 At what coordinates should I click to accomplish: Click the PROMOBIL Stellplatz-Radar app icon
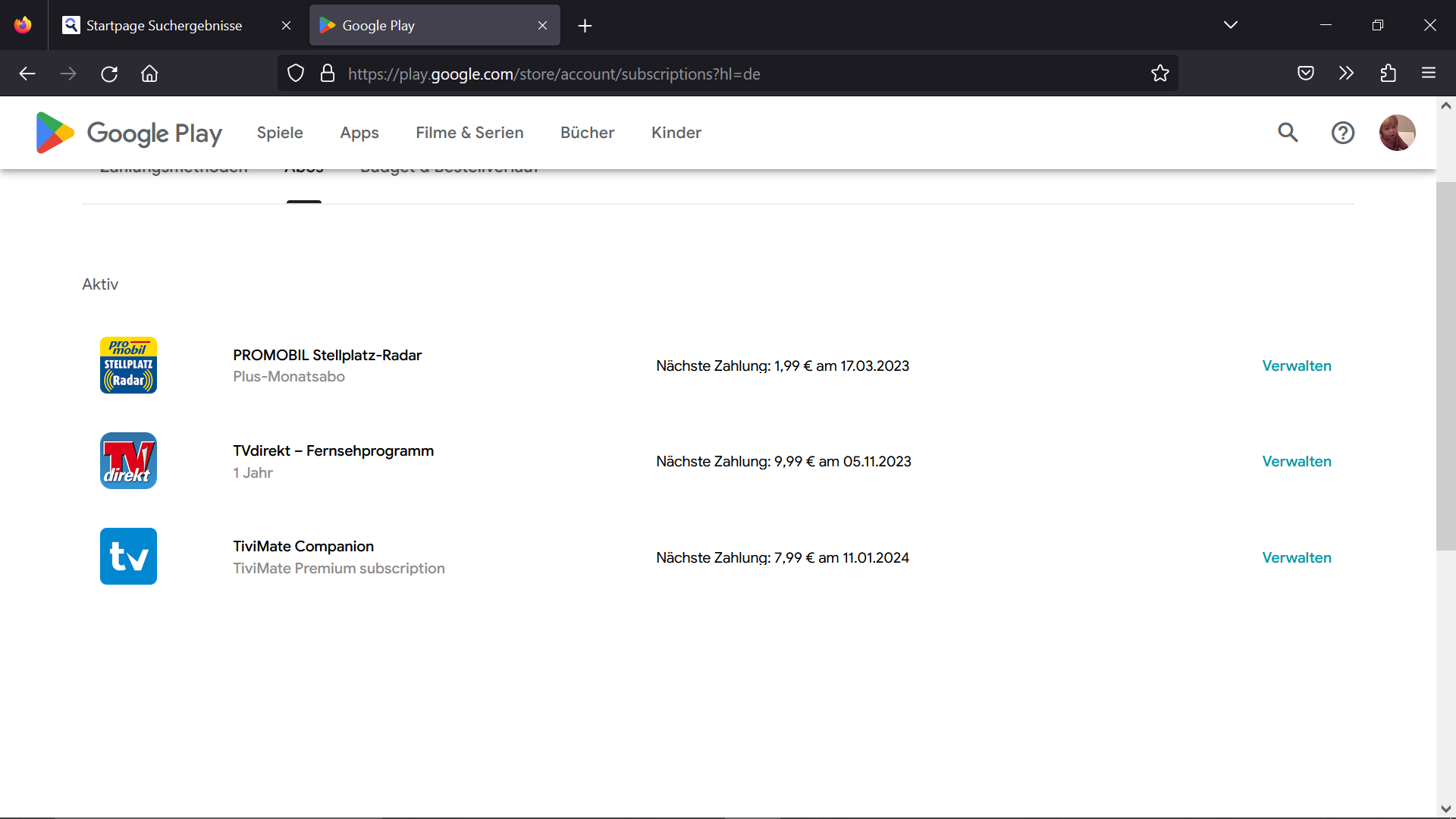128,365
